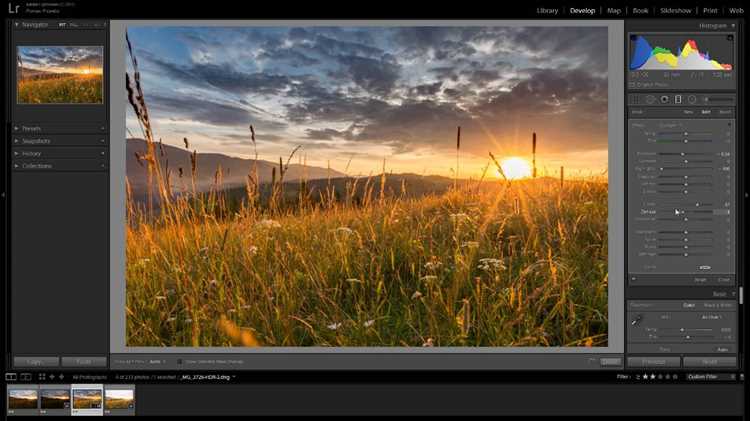Toggle Show Selected Mask Overlay checkbox

[179, 362]
